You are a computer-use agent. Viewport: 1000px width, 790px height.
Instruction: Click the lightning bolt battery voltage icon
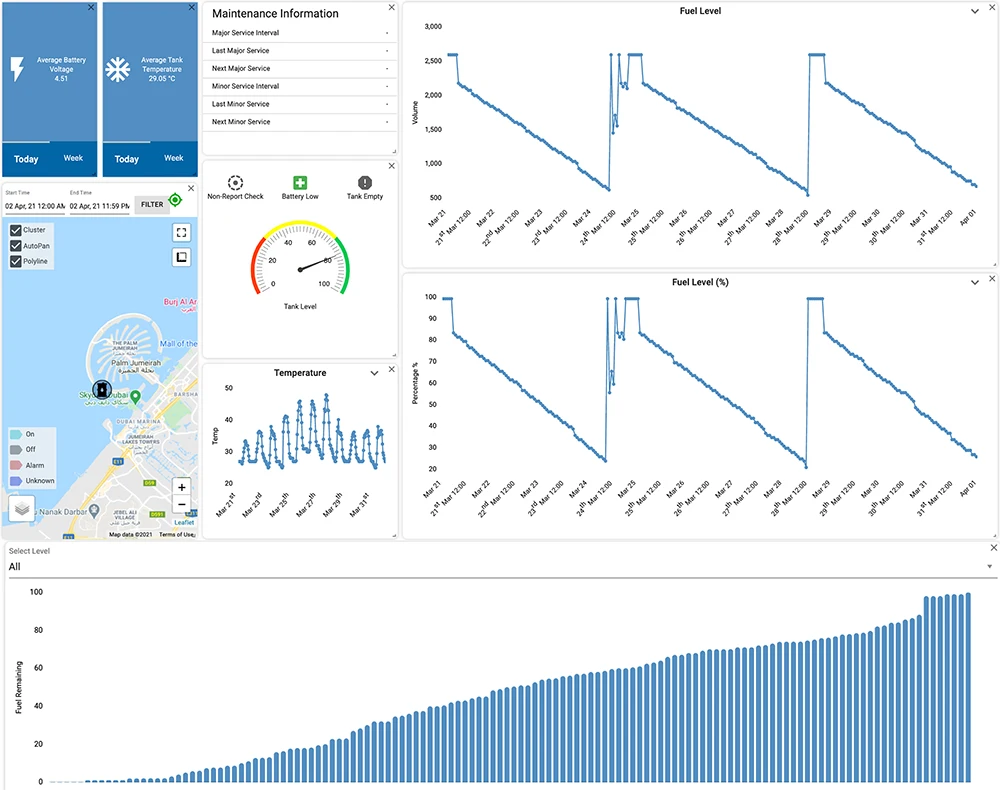click(x=17, y=69)
